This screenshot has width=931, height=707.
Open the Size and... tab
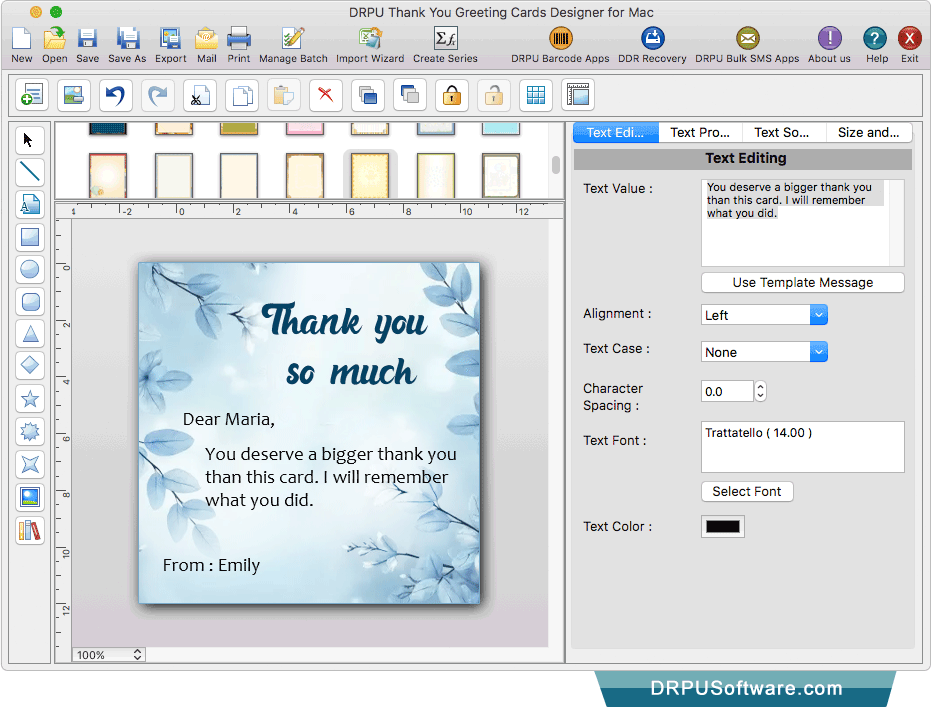(868, 132)
